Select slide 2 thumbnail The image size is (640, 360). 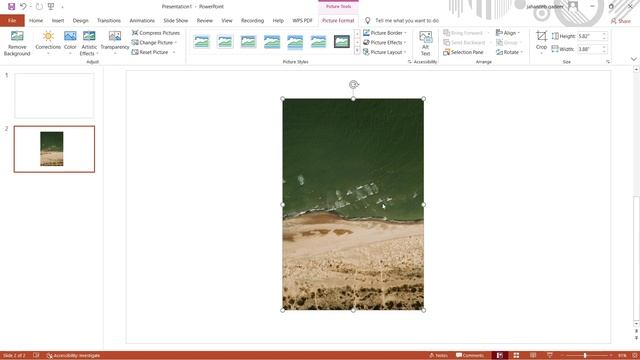coord(54,149)
